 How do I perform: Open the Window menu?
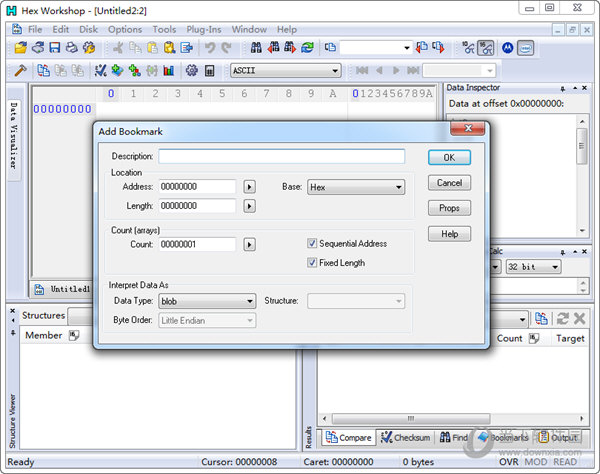pyautogui.click(x=249, y=29)
